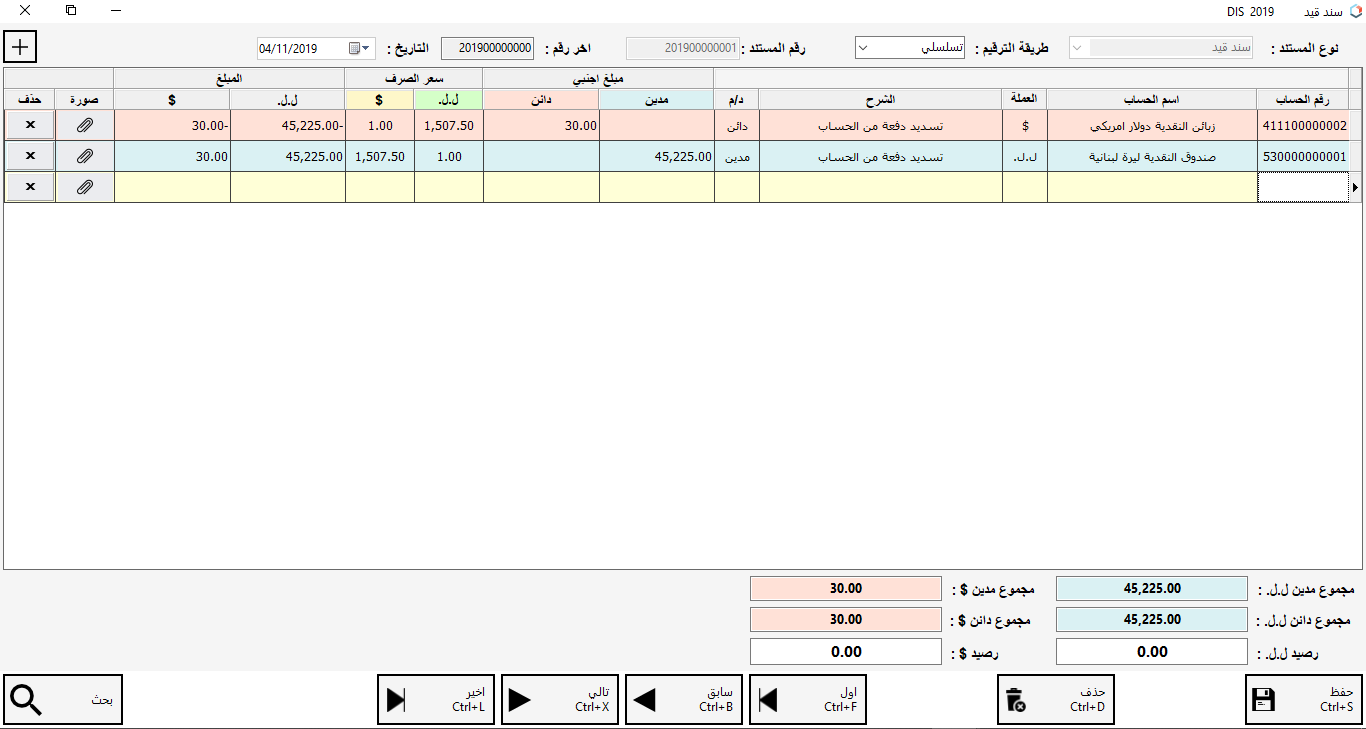Go to the next record (تالي)
This screenshot has width=1366, height=729.
560,700
